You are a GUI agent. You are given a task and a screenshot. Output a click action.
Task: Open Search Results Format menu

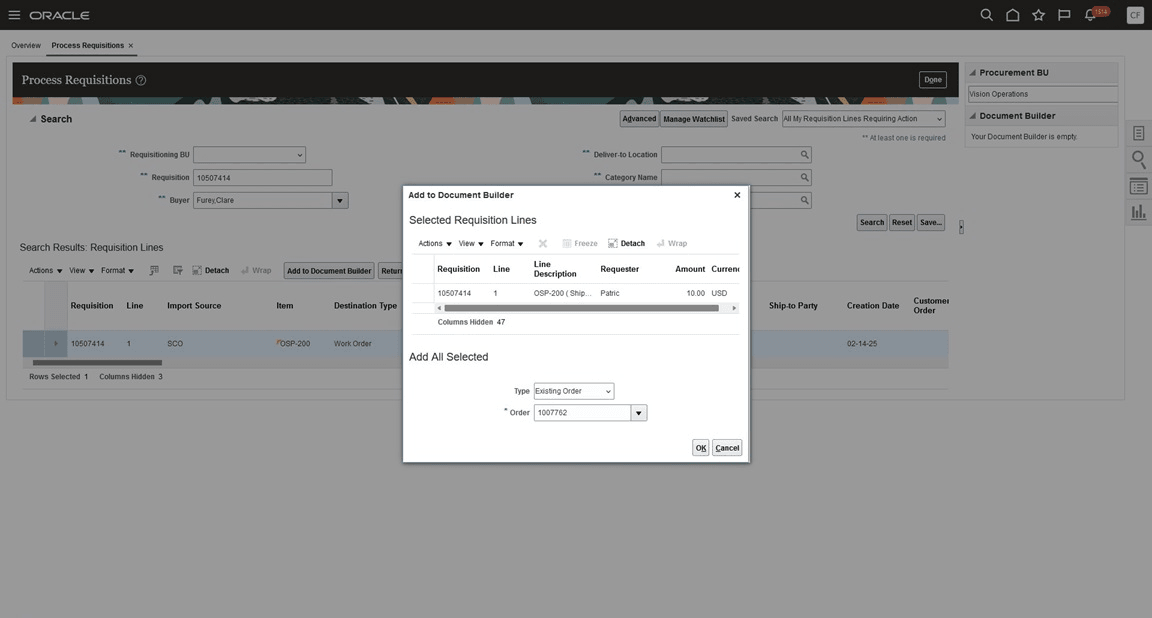(x=118, y=270)
